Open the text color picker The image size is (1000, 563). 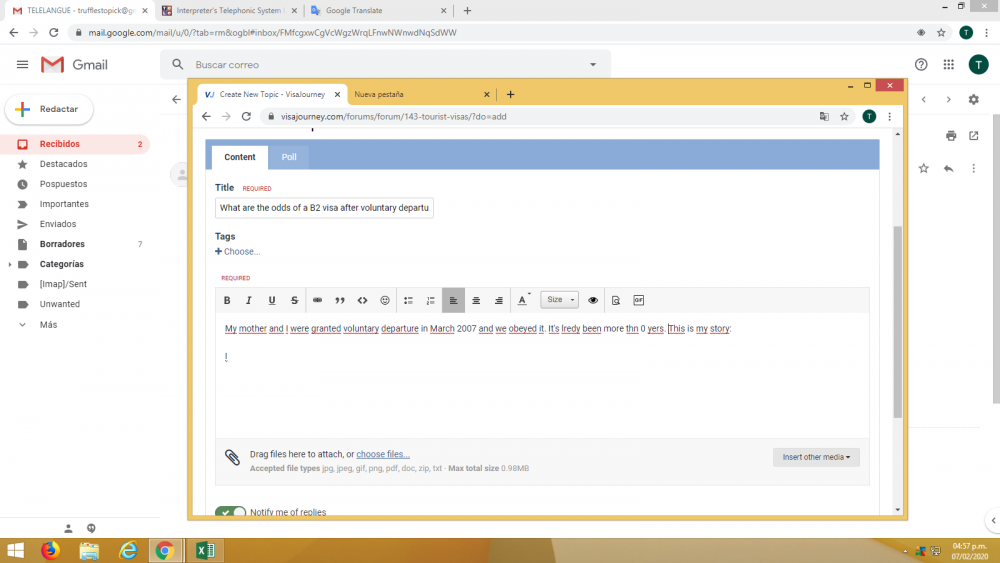[523, 300]
